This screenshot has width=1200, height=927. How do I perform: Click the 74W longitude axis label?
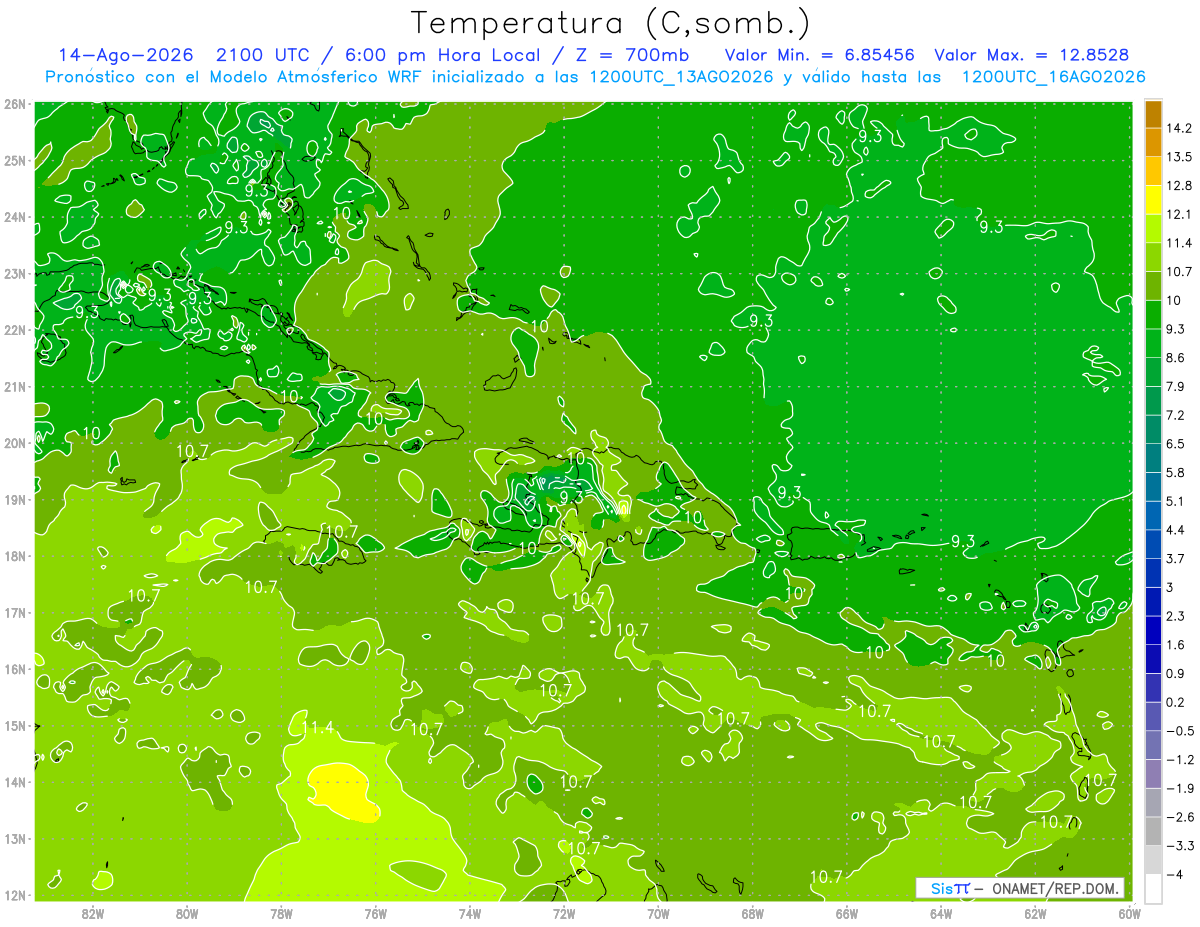tap(469, 913)
